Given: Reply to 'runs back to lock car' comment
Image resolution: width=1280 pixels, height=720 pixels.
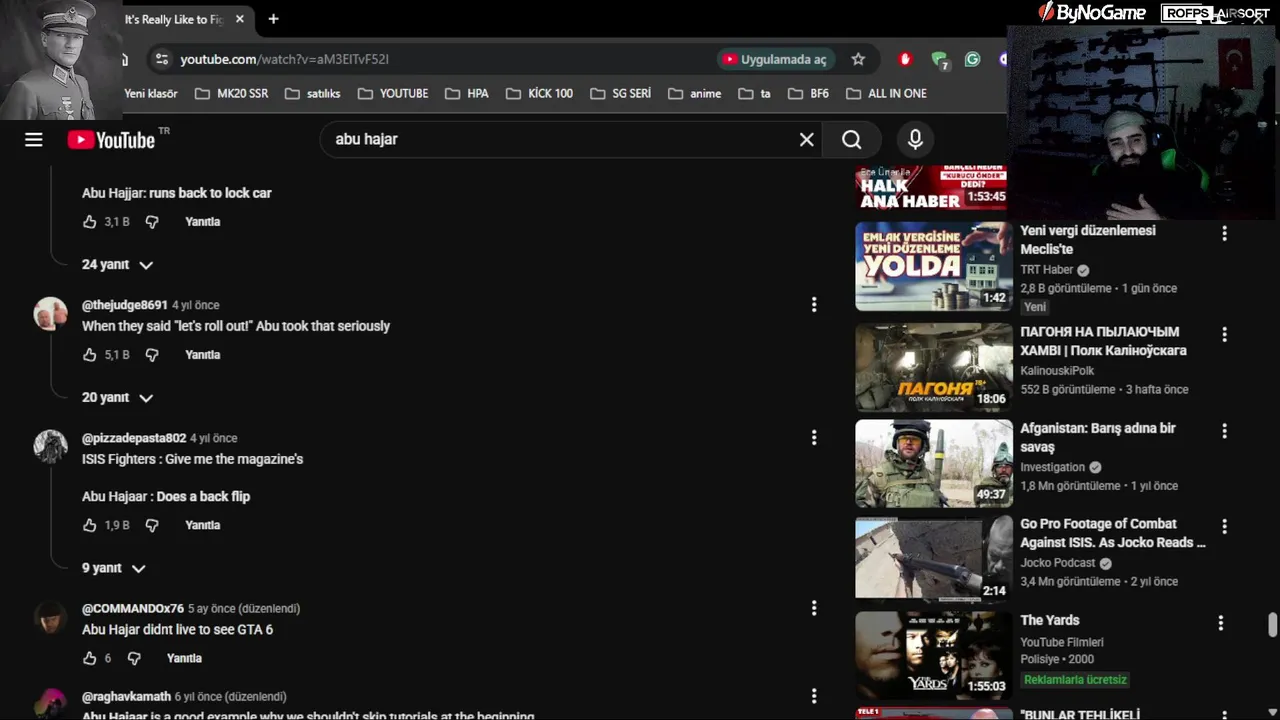Looking at the screenshot, I should (202, 222).
